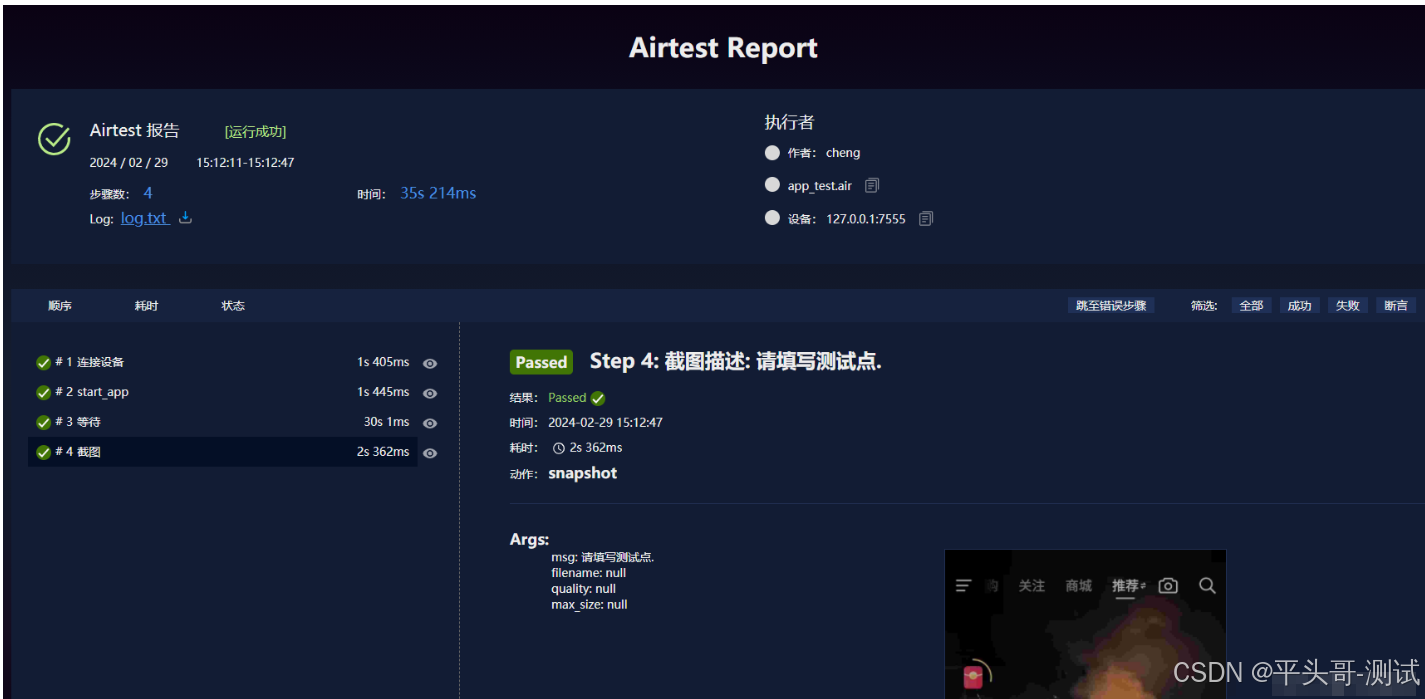Viewport: 1425px width, 699px height.
Task: Click the green check beside step 2 start_app
Action: click(x=43, y=392)
